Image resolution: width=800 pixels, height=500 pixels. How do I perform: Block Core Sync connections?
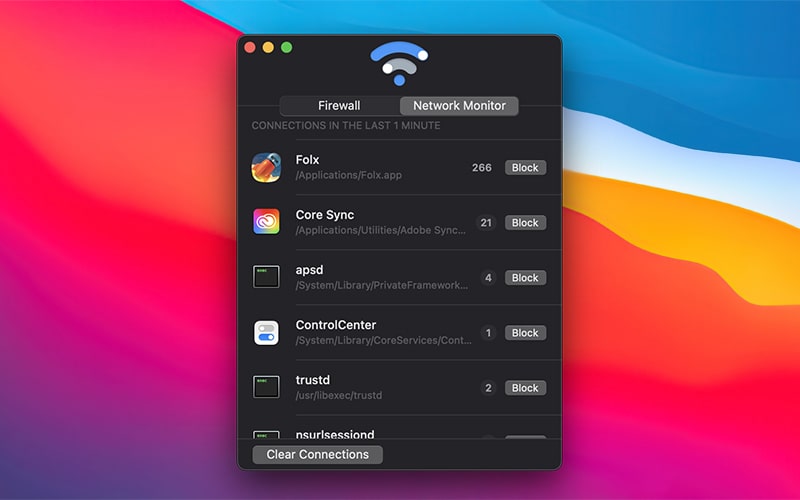pyautogui.click(x=525, y=223)
